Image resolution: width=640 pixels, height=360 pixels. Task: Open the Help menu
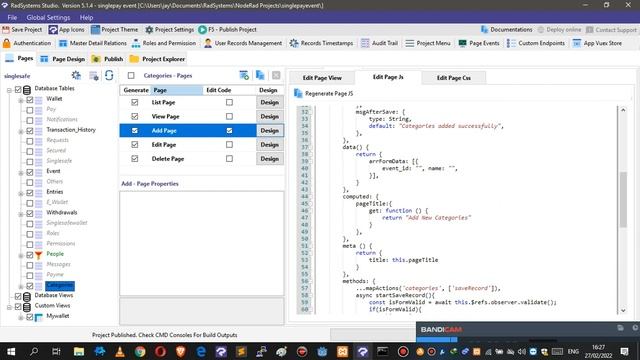coord(86,18)
